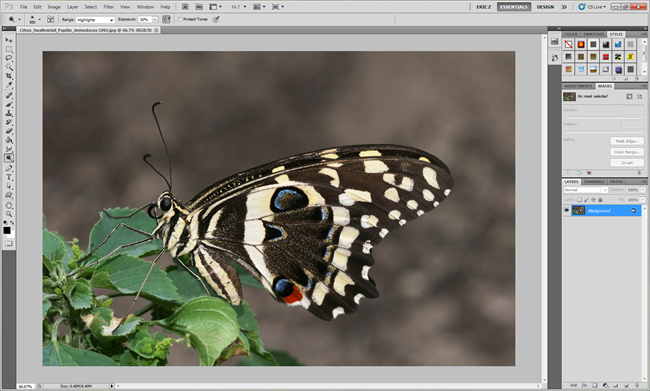
Task: Select the Eyedropper tool
Action: pyautogui.click(x=9, y=85)
